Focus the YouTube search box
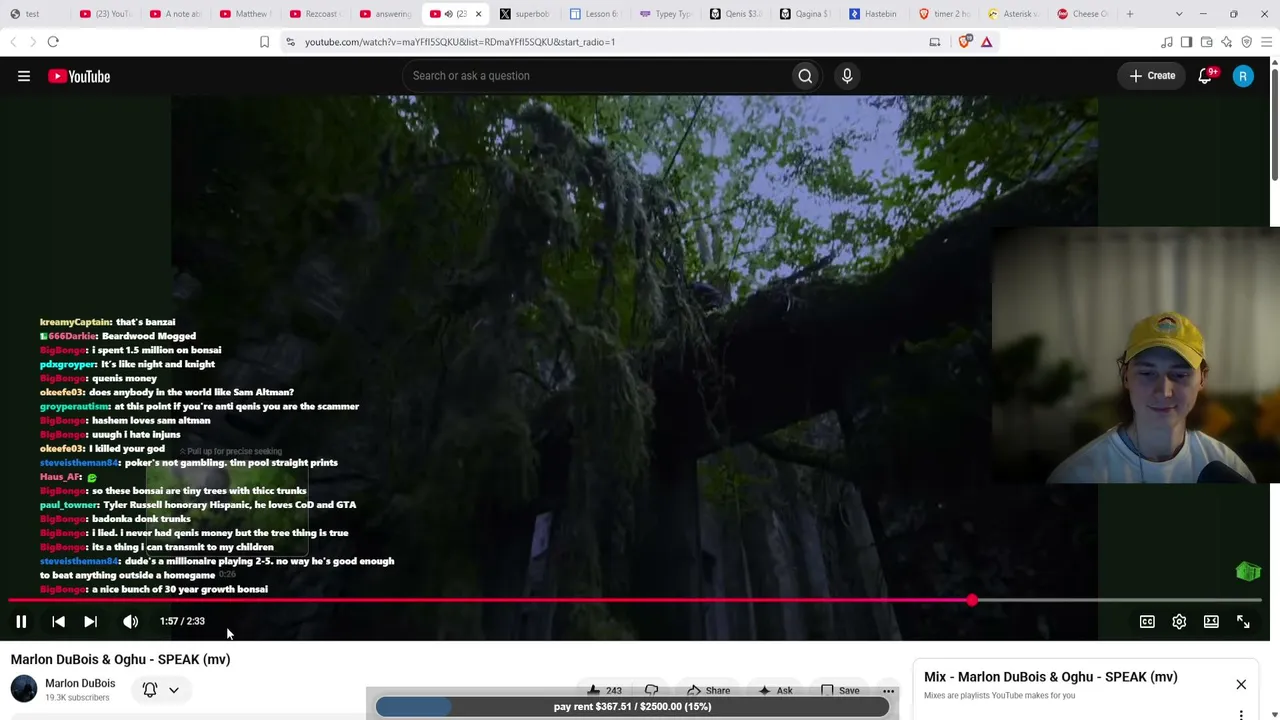The width and height of the screenshot is (1280, 720). click(x=596, y=76)
